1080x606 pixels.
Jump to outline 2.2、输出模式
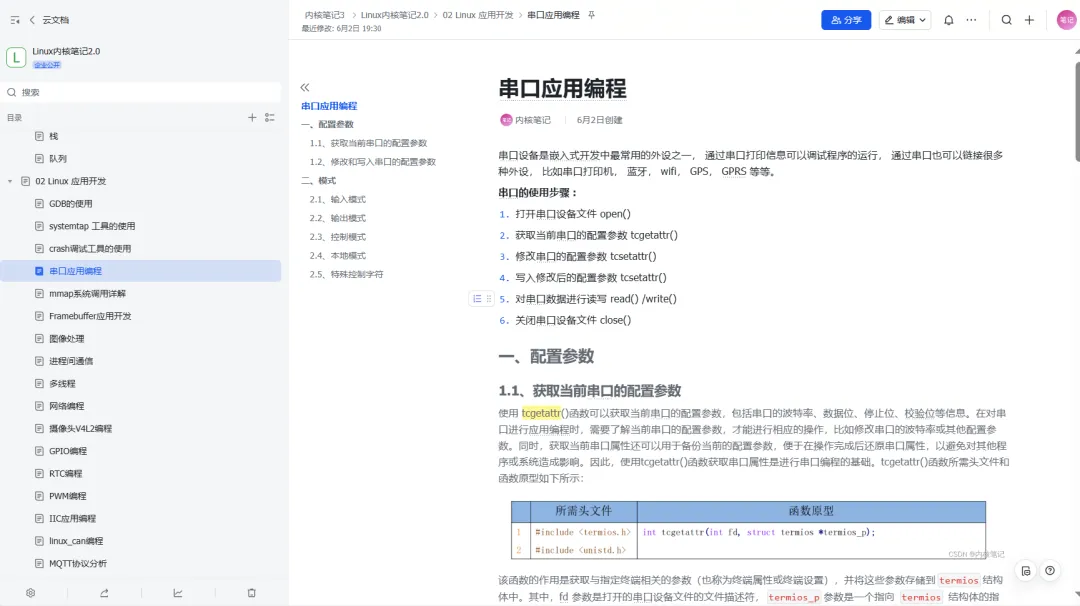(x=338, y=218)
